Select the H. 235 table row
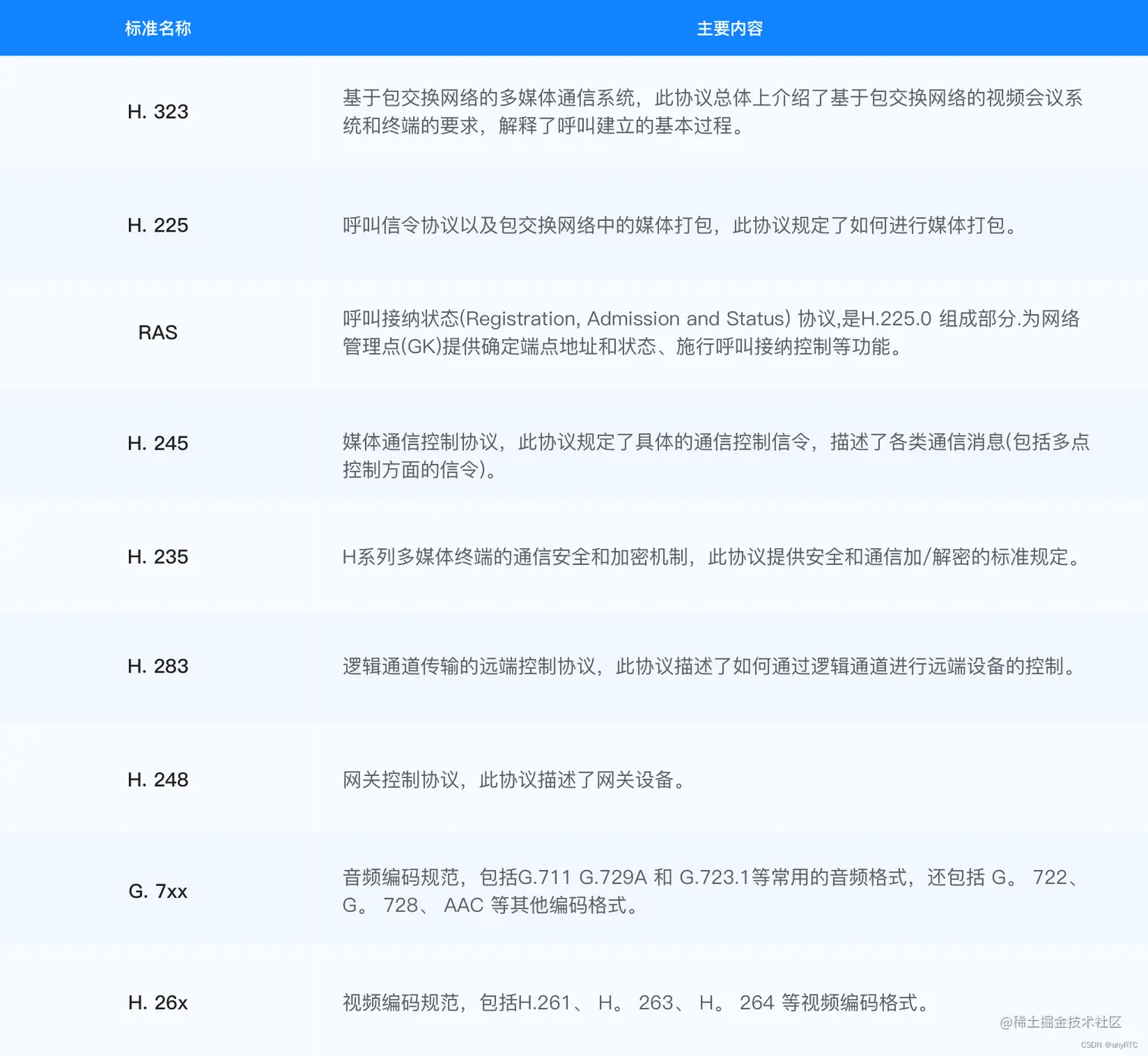The image size is (1148, 1056). [x=574, y=558]
